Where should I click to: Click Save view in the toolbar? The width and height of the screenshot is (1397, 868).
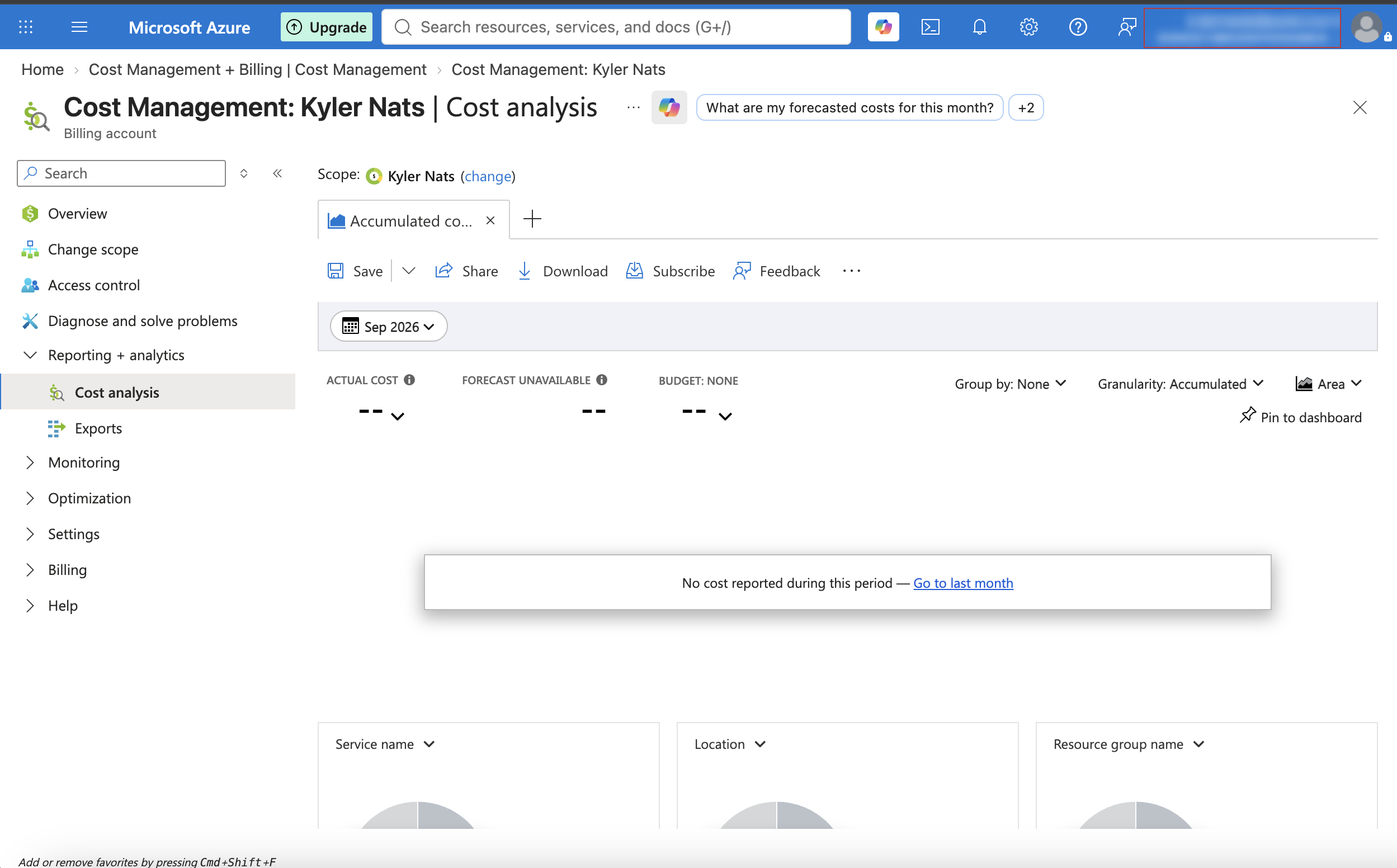[355, 271]
